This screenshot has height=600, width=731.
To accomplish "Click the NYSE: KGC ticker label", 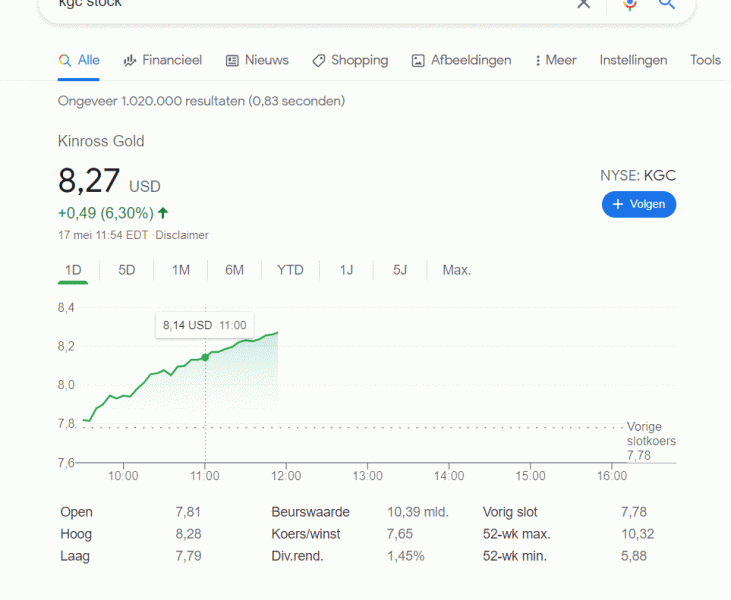I will point(638,176).
